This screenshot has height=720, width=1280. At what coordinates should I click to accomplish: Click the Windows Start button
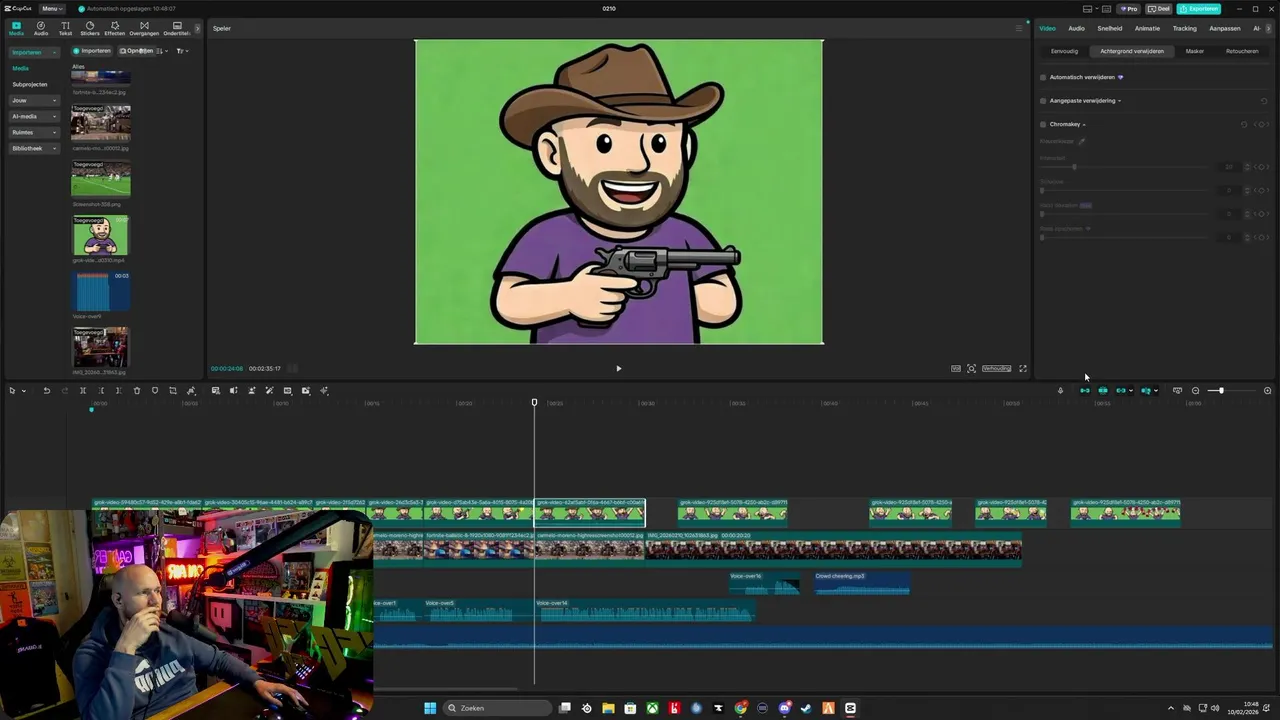click(x=430, y=708)
